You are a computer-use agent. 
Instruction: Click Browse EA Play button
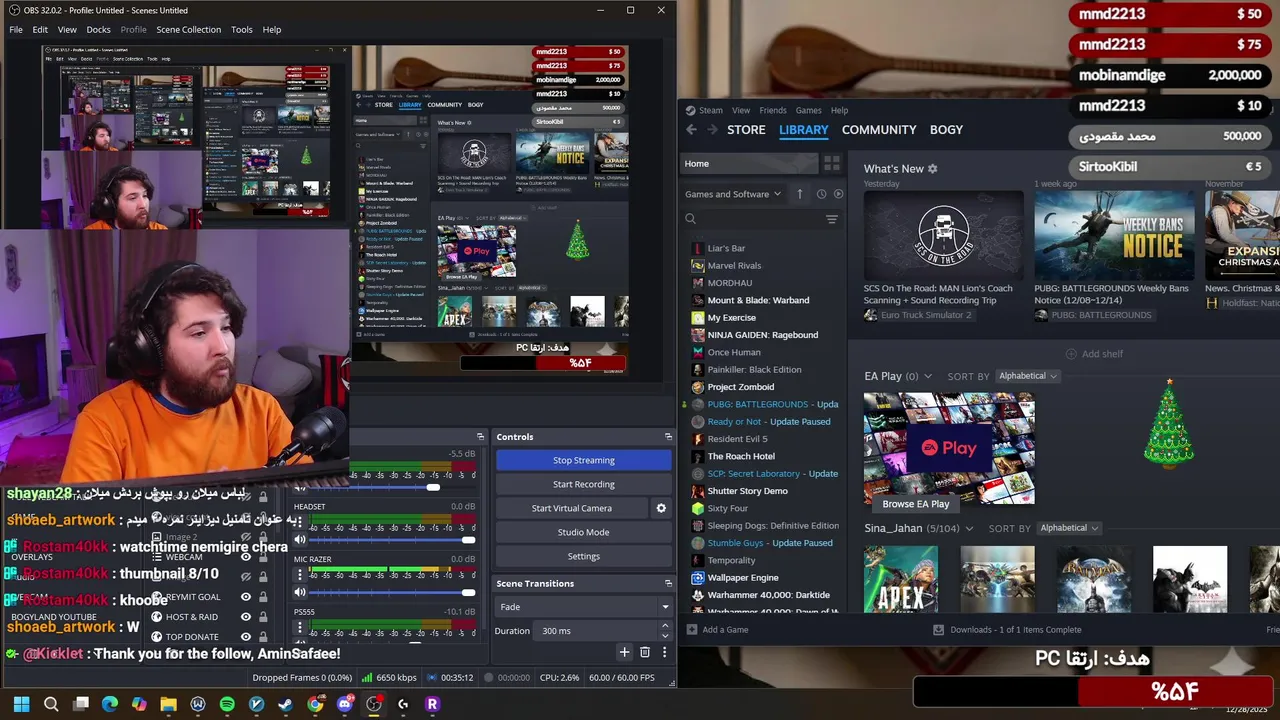(x=916, y=504)
